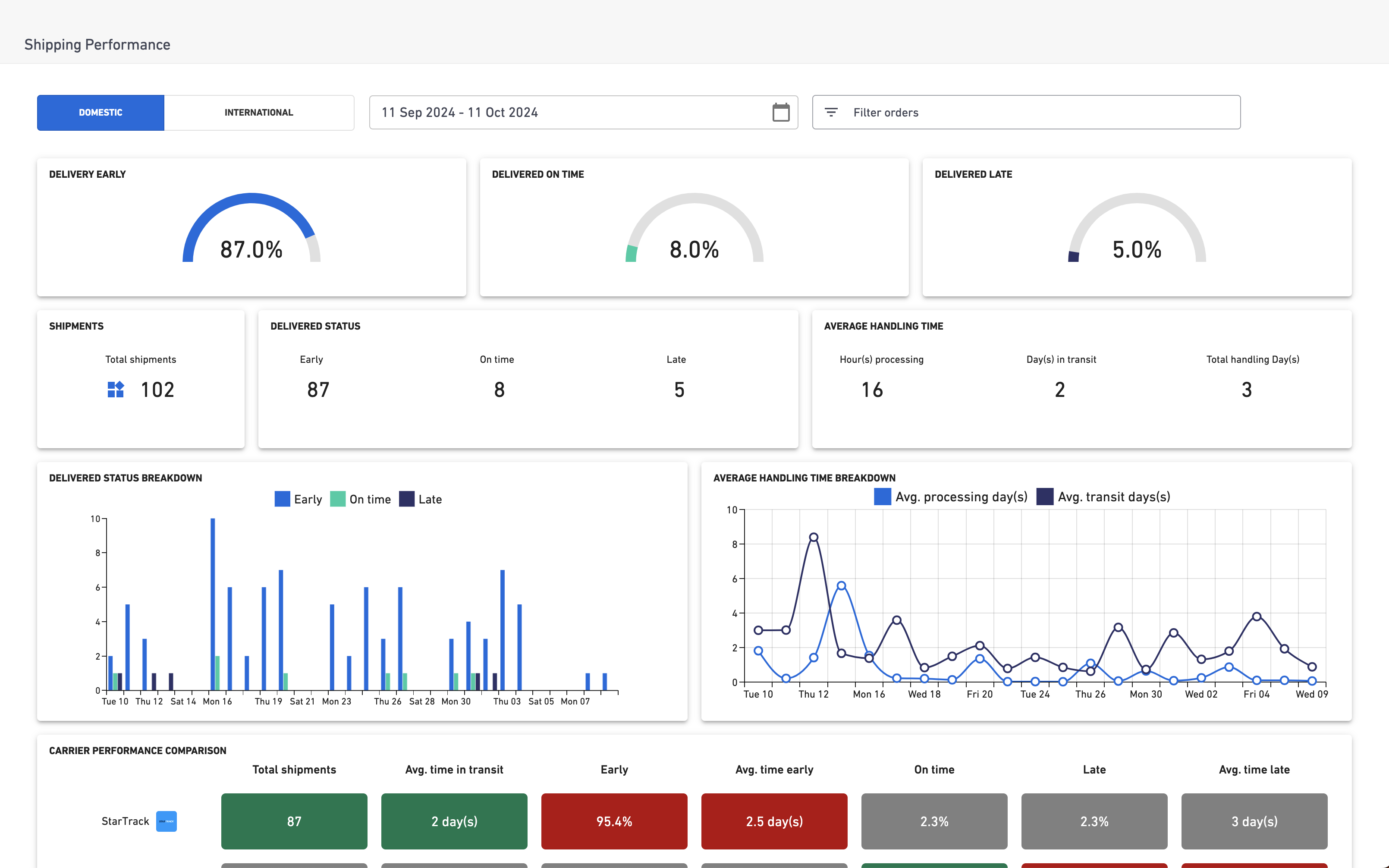Click the Thu 12 transit peak data point
This screenshot has height=868, width=1389.
click(x=813, y=538)
